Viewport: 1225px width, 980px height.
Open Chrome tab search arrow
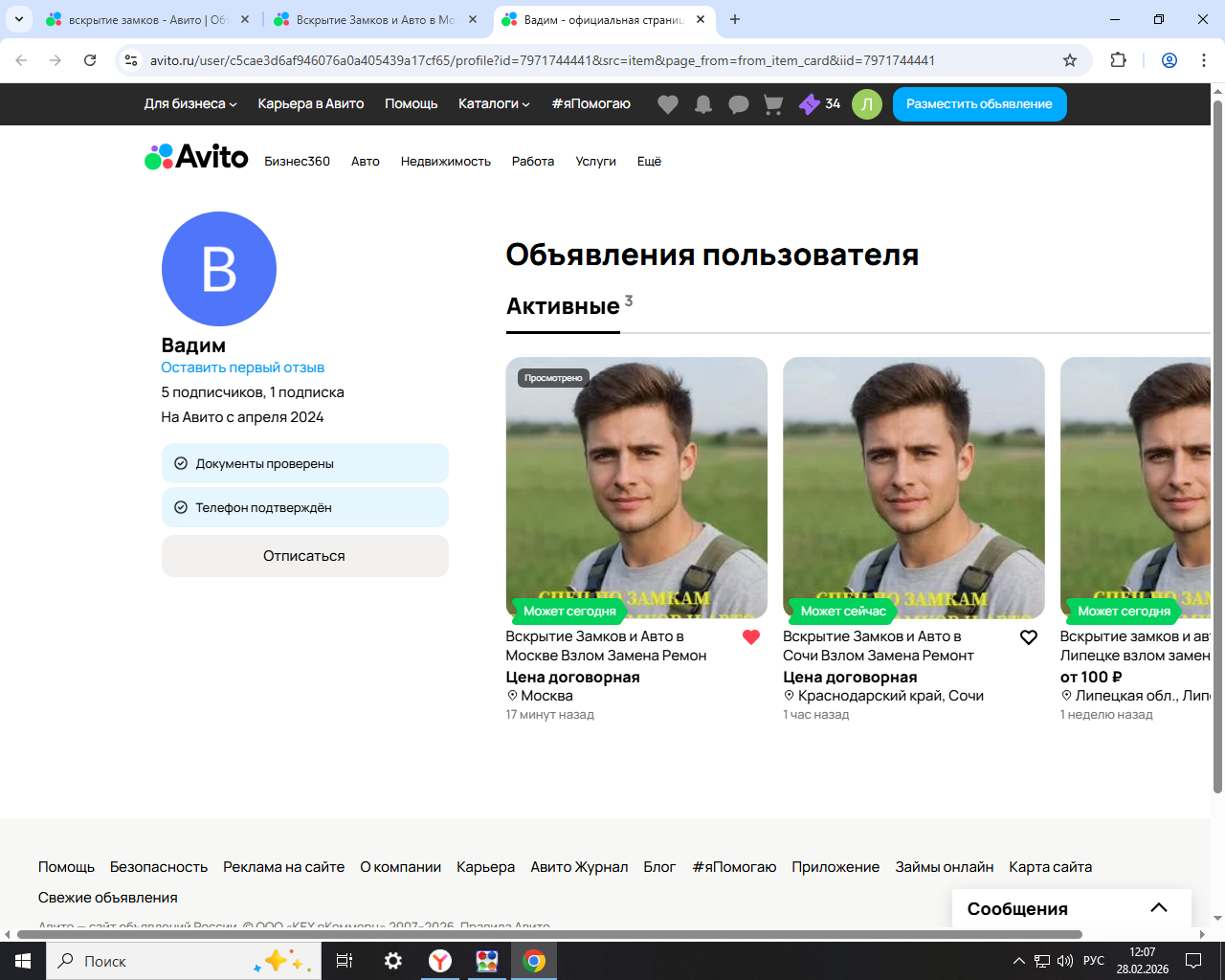(18, 19)
